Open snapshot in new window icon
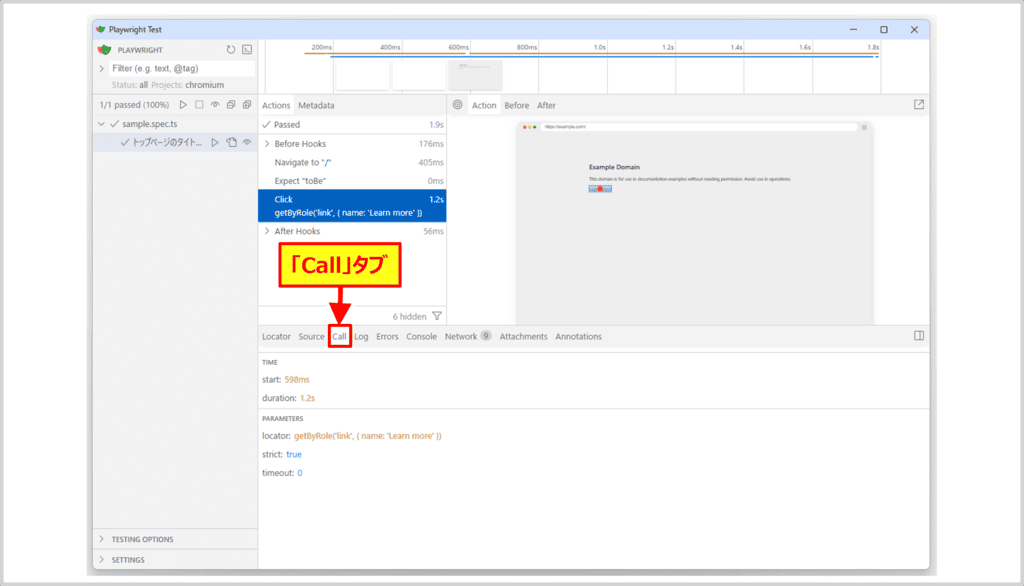The width and height of the screenshot is (1024, 586). point(919,104)
